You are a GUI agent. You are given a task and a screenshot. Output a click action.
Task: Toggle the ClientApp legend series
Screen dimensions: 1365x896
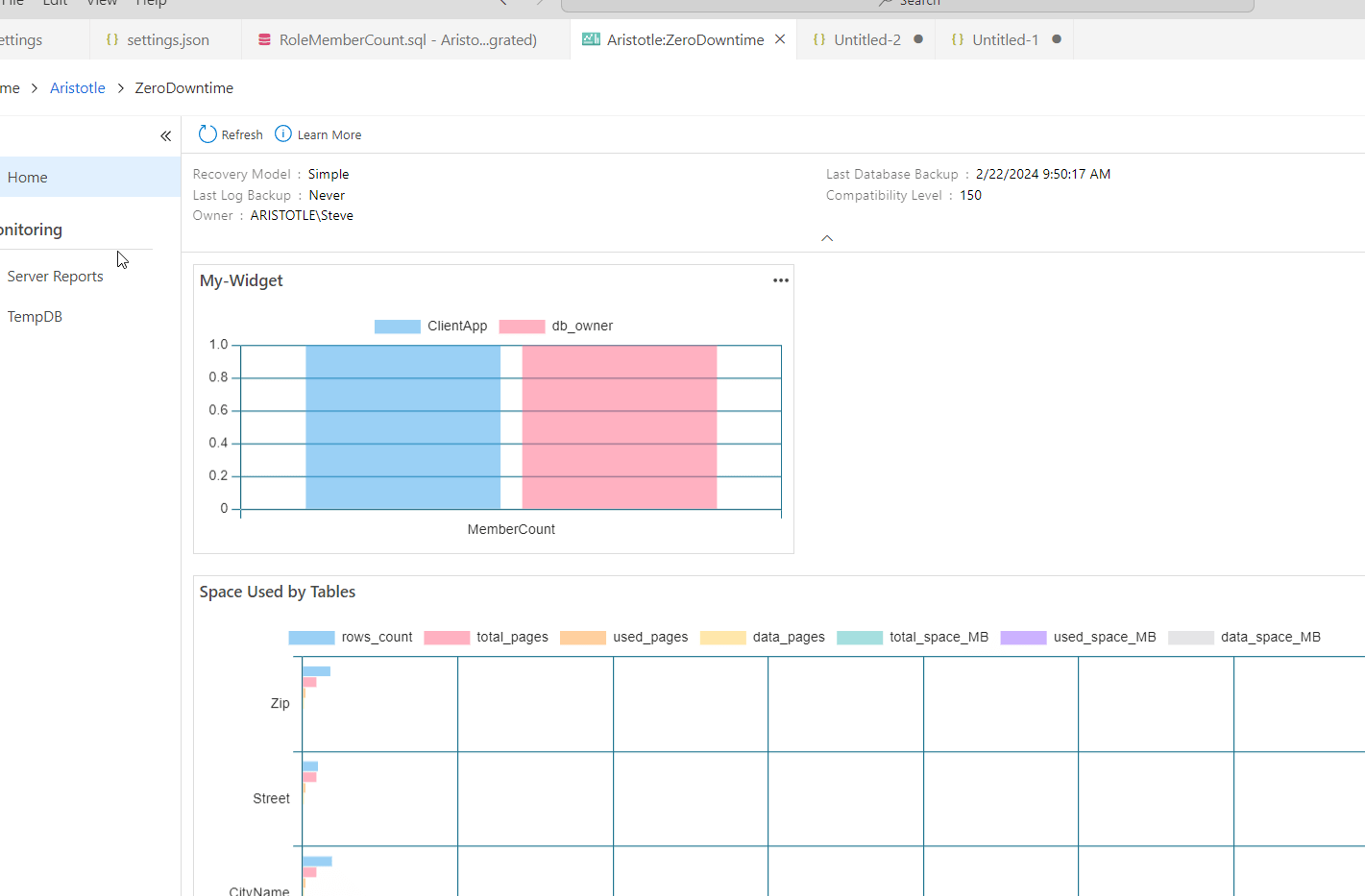(431, 326)
